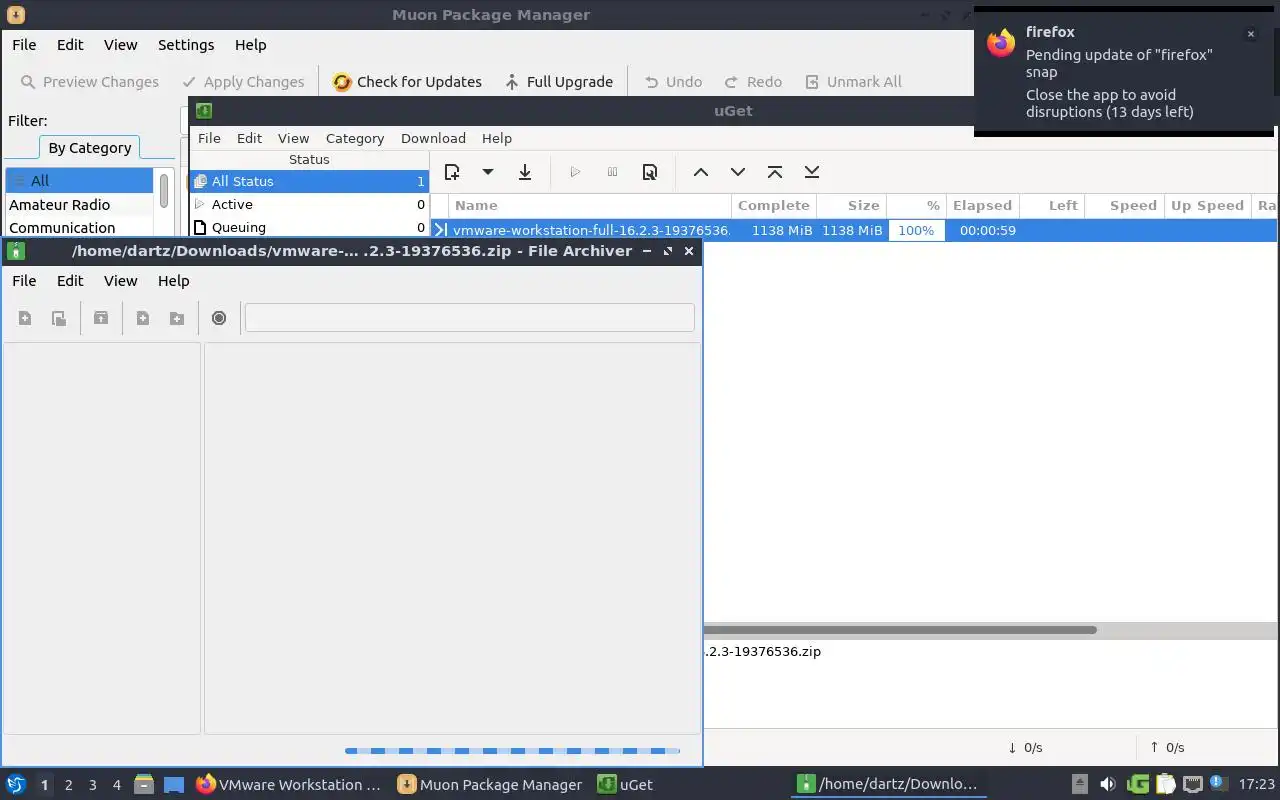Click Preview Changes in Muon toolbar

coord(90,82)
